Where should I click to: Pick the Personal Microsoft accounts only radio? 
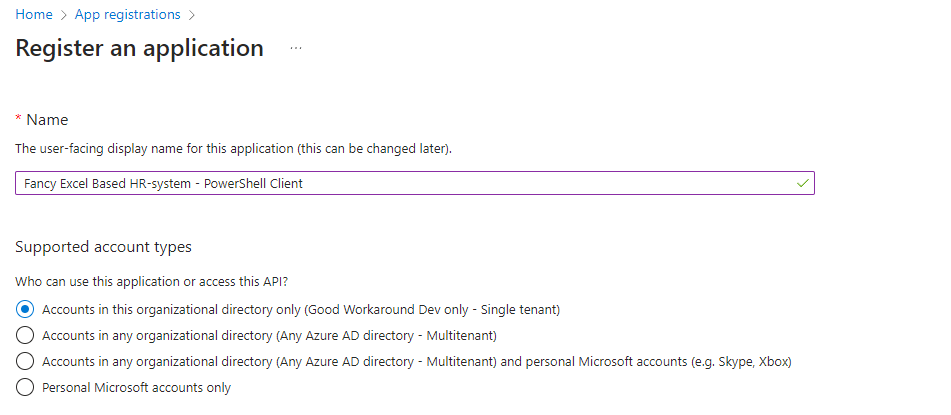(x=25, y=387)
